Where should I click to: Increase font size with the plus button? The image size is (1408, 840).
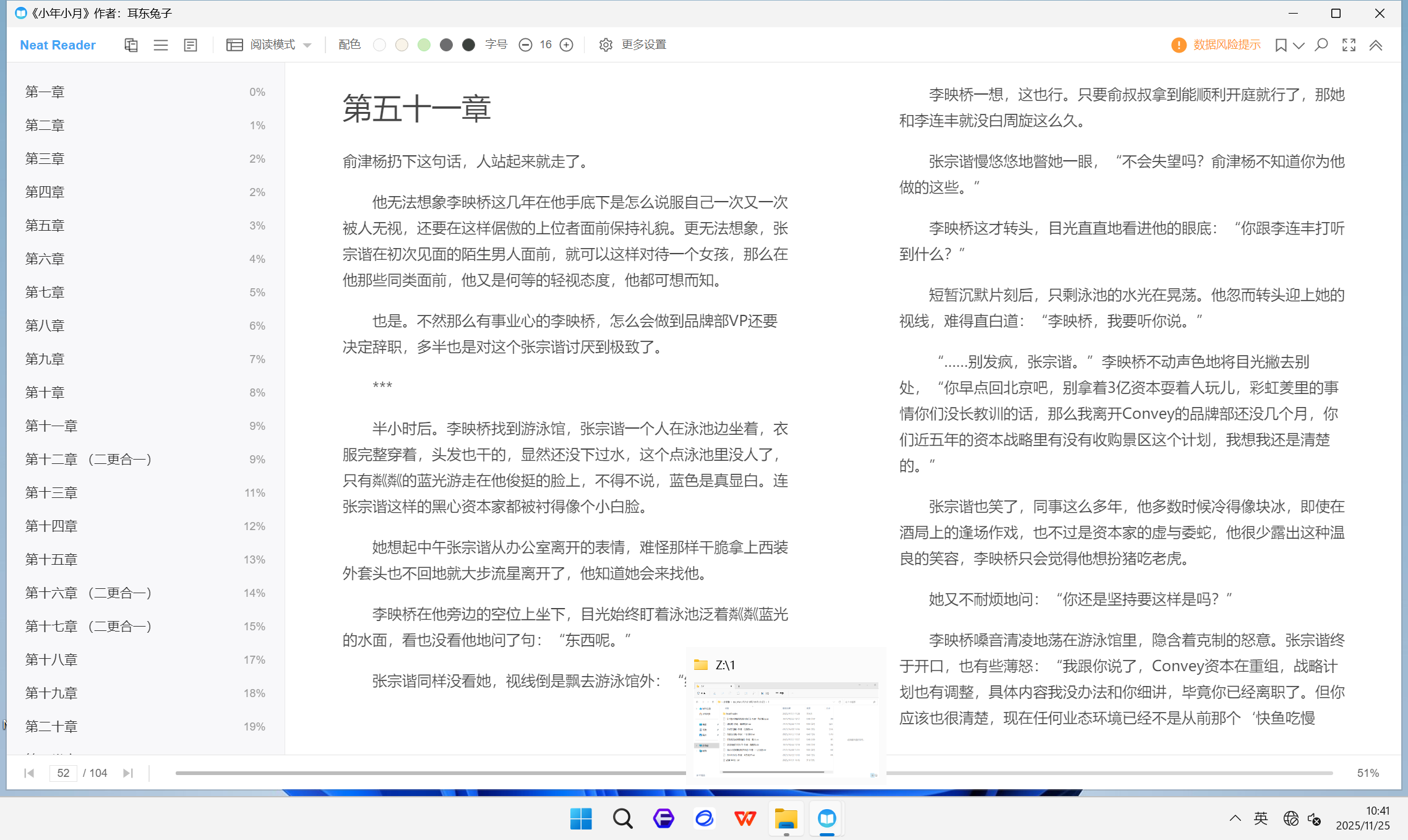(x=566, y=45)
